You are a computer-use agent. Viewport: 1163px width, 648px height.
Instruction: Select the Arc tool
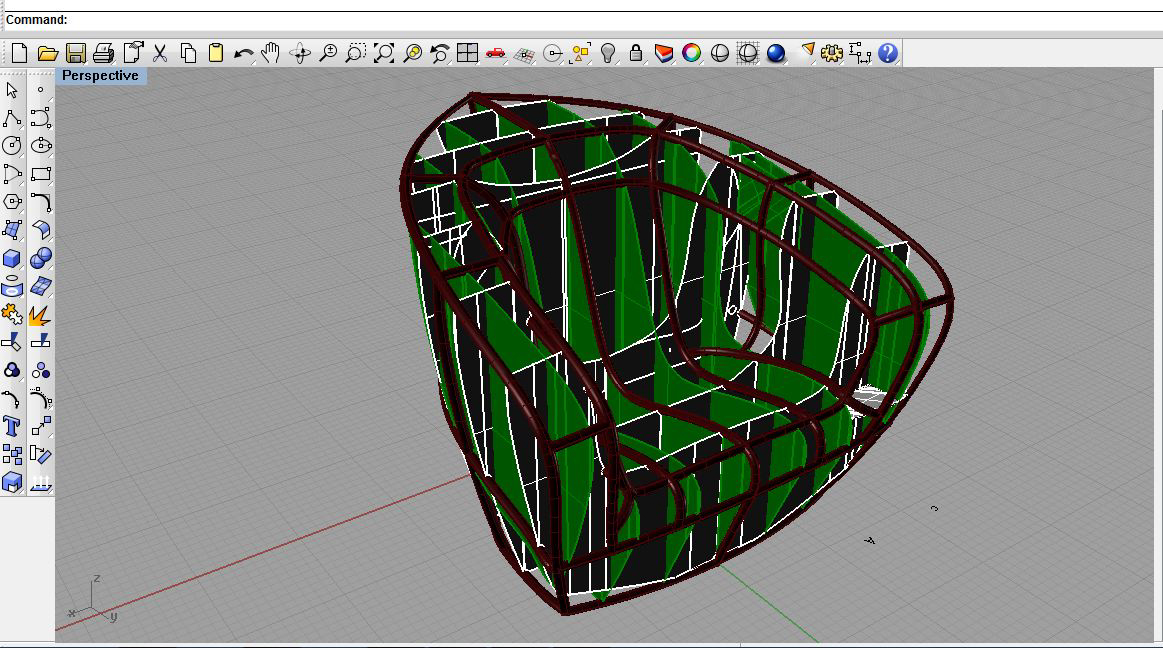pyautogui.click(x=12, y=174)
